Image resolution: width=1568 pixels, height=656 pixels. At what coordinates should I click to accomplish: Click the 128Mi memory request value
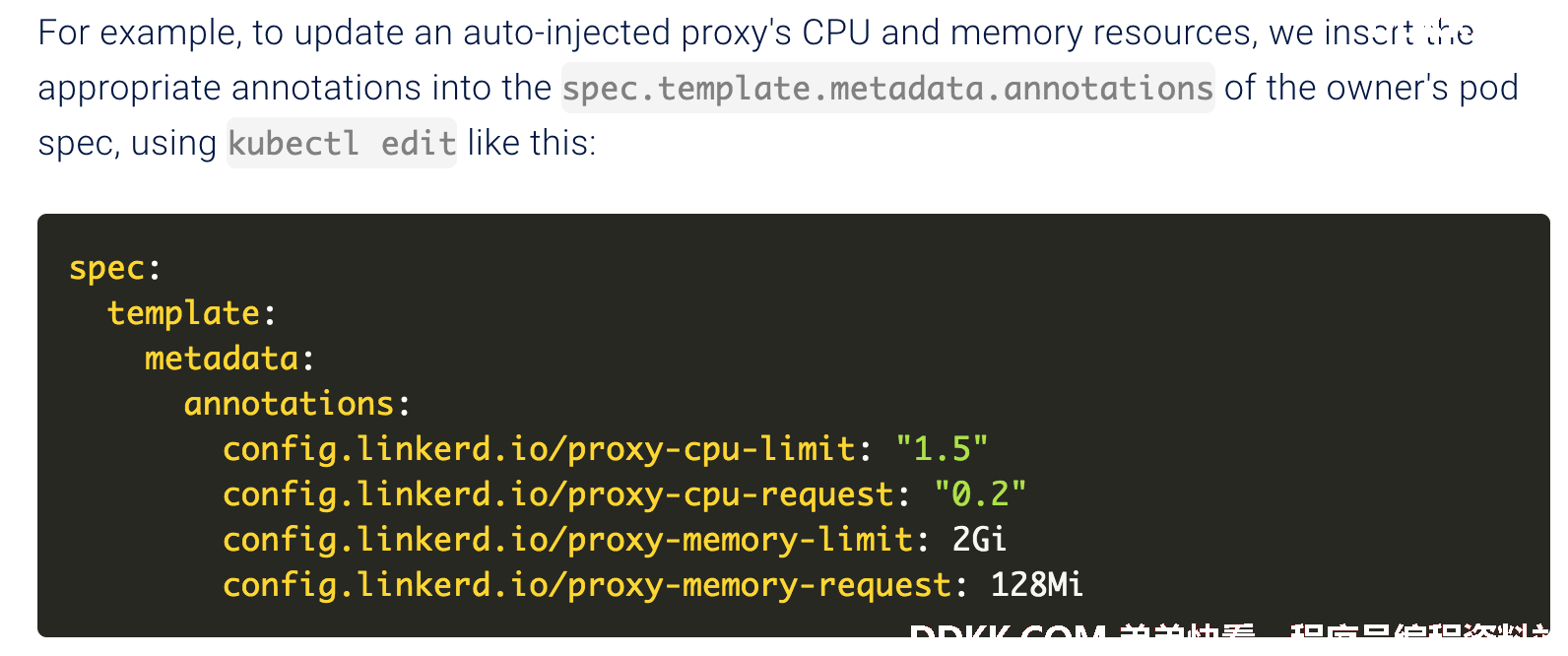(1037, 585)
